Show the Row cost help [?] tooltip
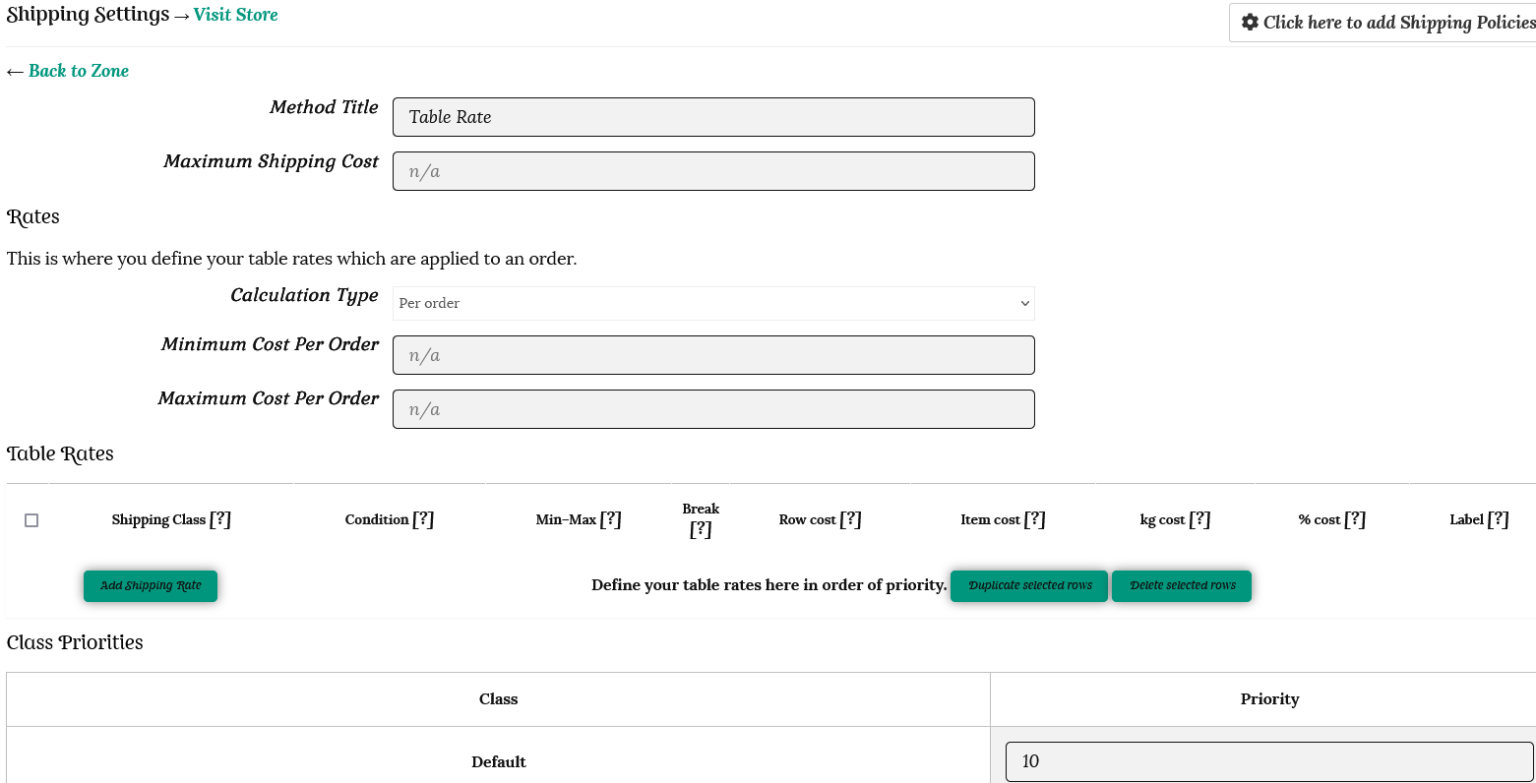1536x783 pixels. 851,519
